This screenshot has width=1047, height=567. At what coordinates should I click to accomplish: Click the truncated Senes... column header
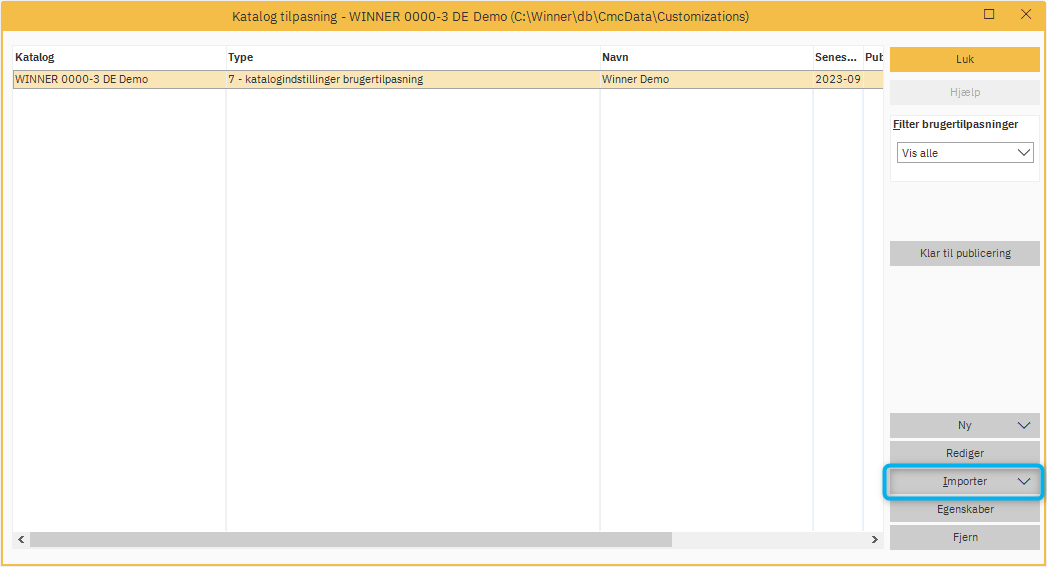[x=836, y=57]
